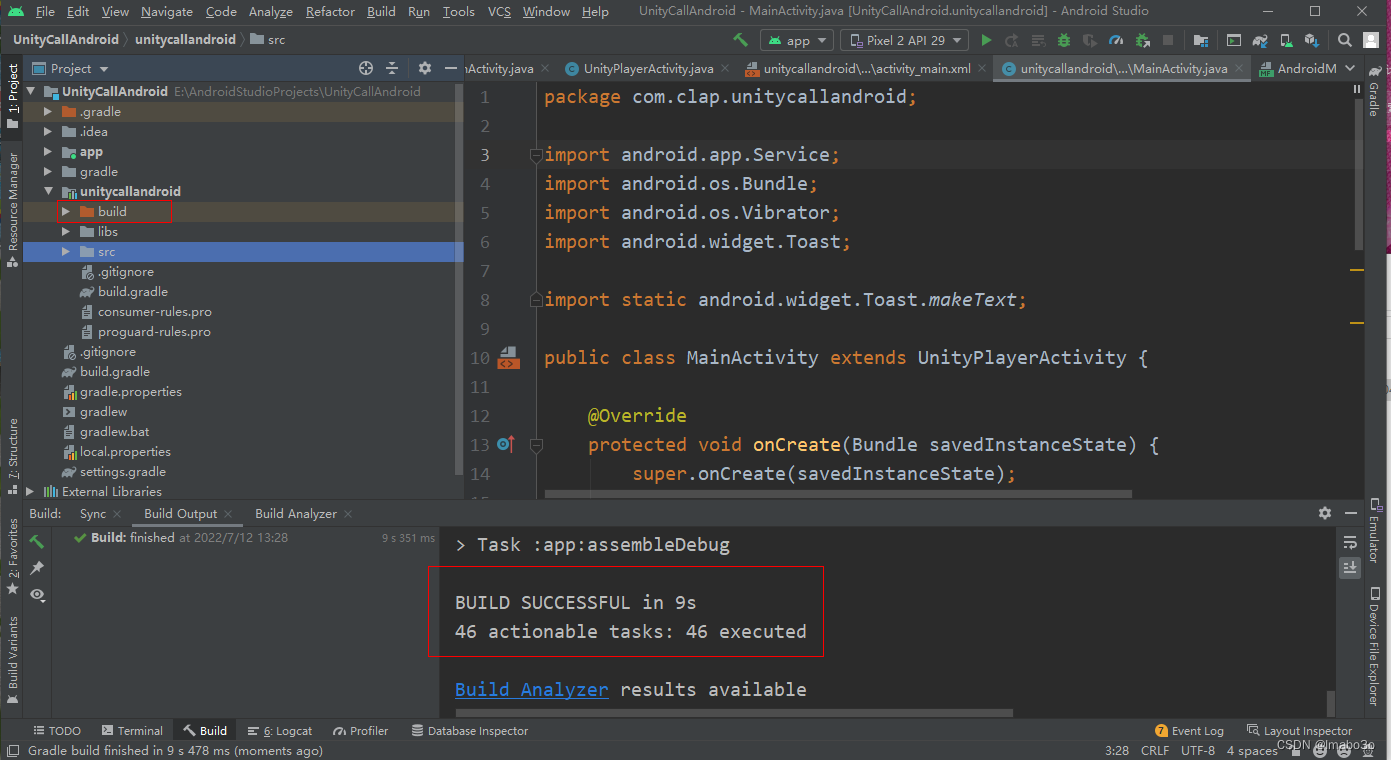
Task: Click Apply Changes and Restart Activity icon
Action: pyautogui.click(x=1012, y=40)
